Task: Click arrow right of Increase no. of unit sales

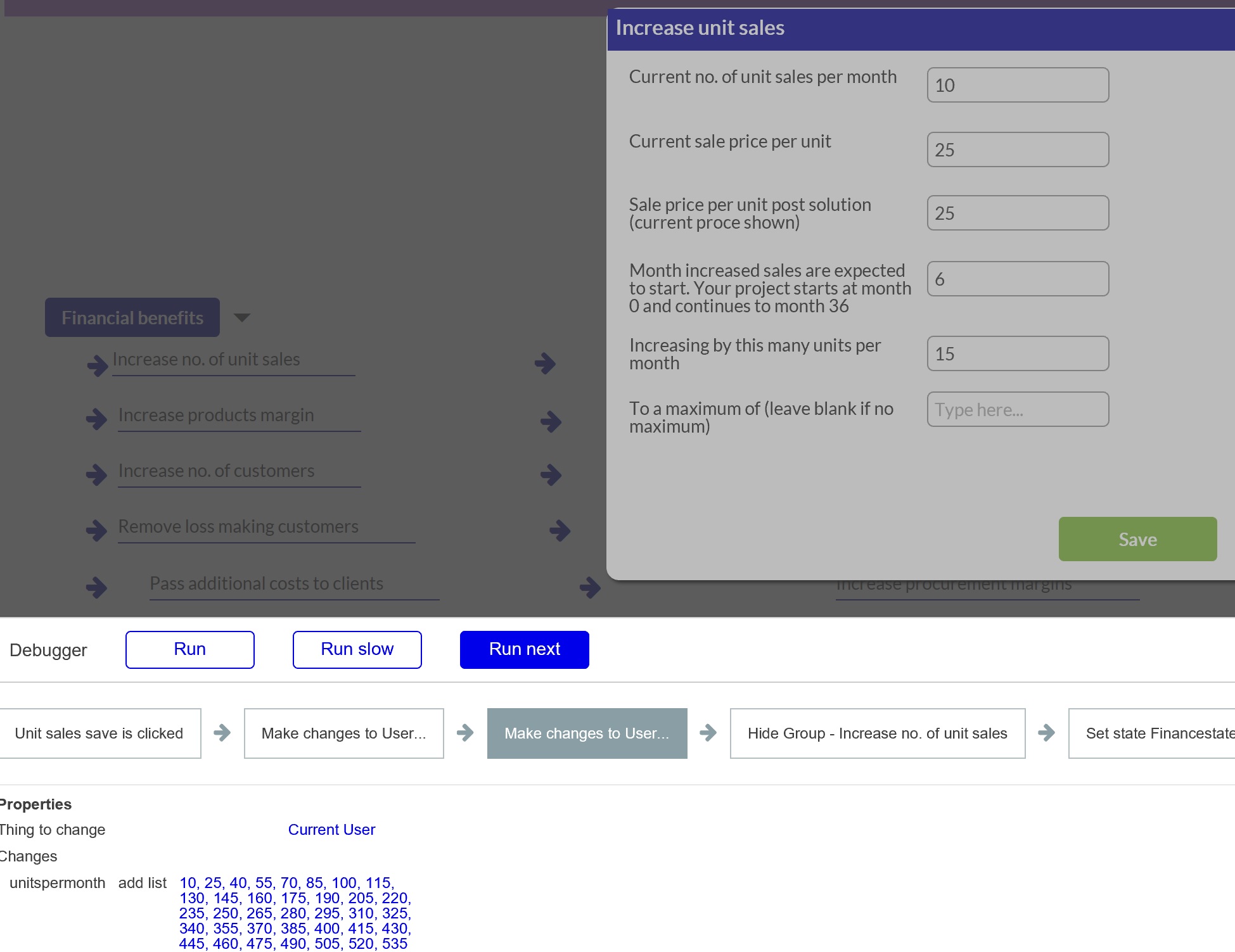Action: pos(545,364)
